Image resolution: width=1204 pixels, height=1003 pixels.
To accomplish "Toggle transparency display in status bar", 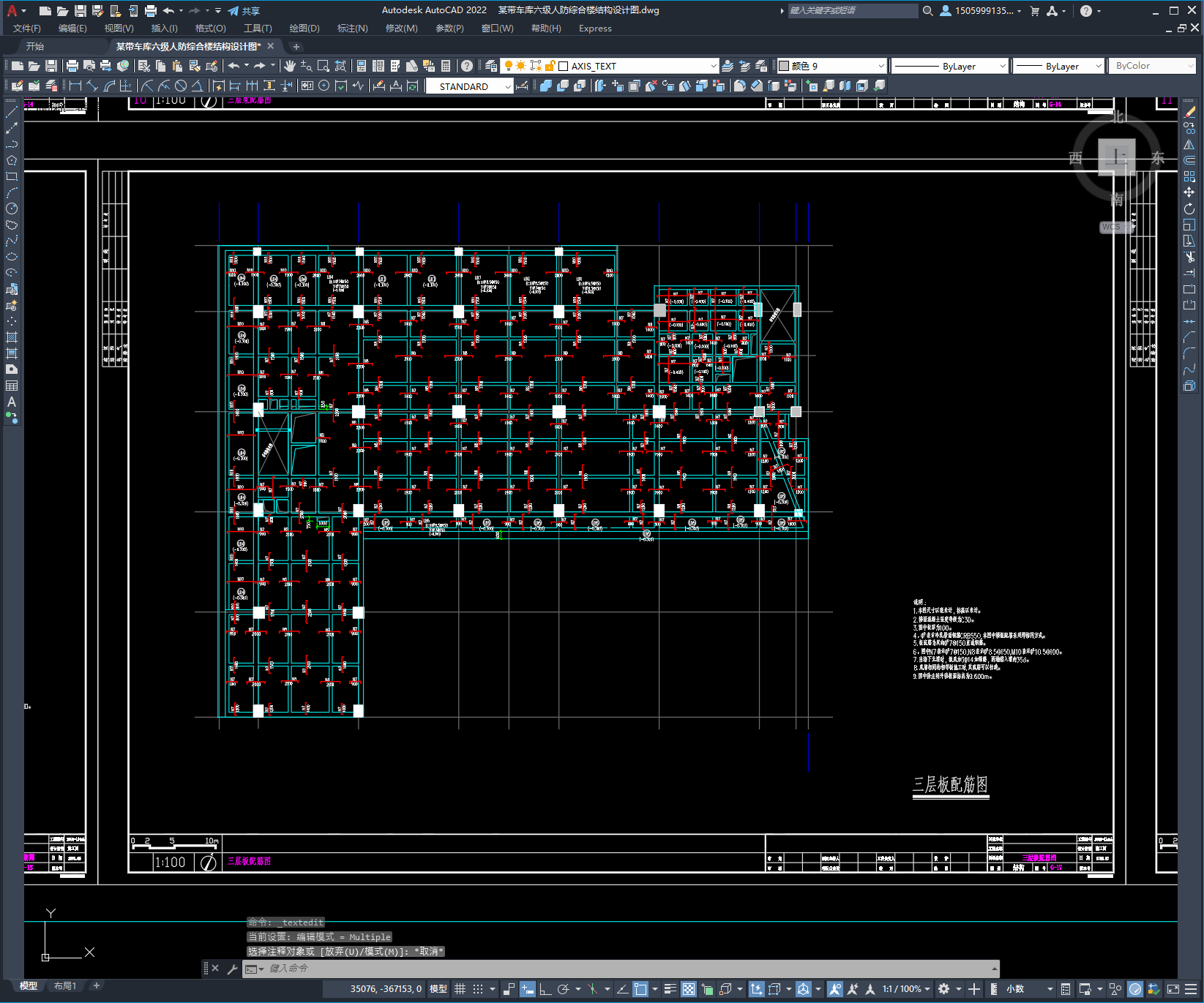I will [x=689, y=989].
